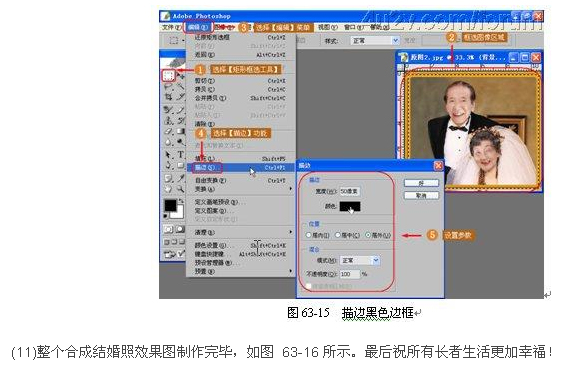Choose 居内 (Inside) position radio
The image size is (567, 367).
pos(308,235)
